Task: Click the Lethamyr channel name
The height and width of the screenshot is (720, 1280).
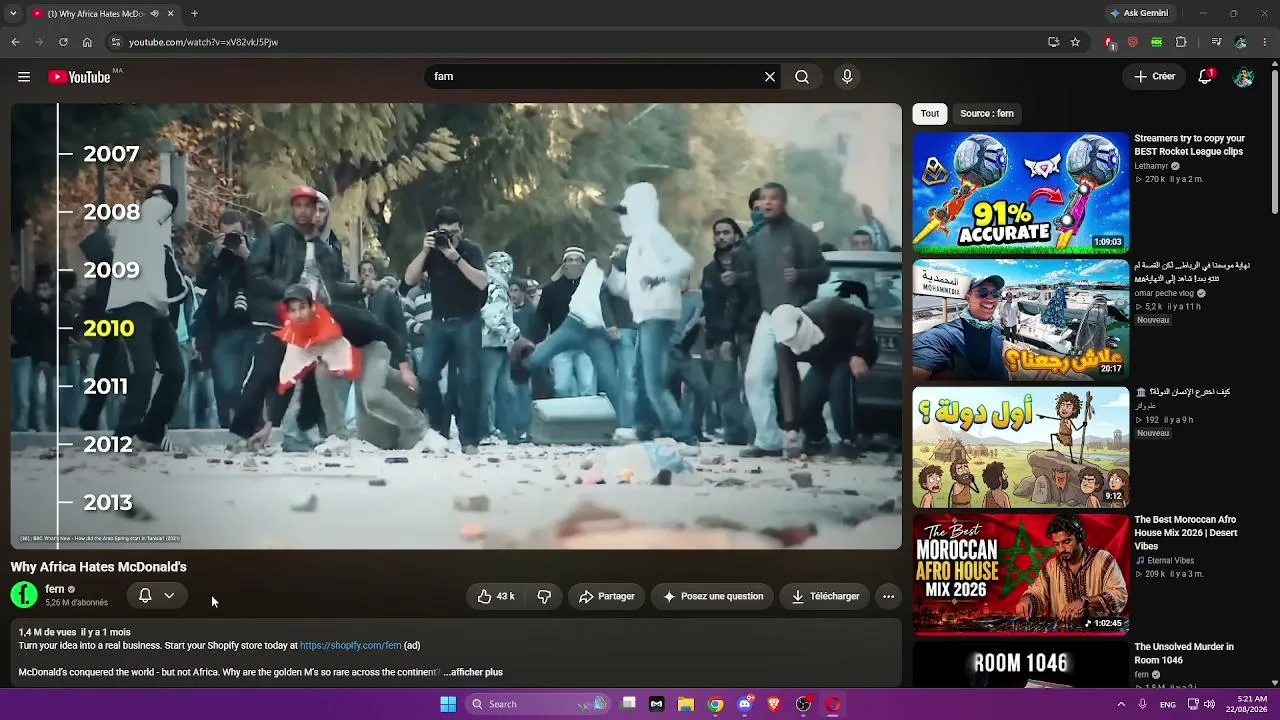Action: click(x=1151, y=166)
